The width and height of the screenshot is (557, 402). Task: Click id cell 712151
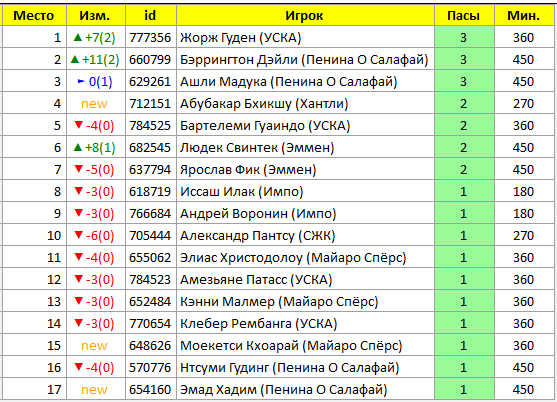click(150, 104)
